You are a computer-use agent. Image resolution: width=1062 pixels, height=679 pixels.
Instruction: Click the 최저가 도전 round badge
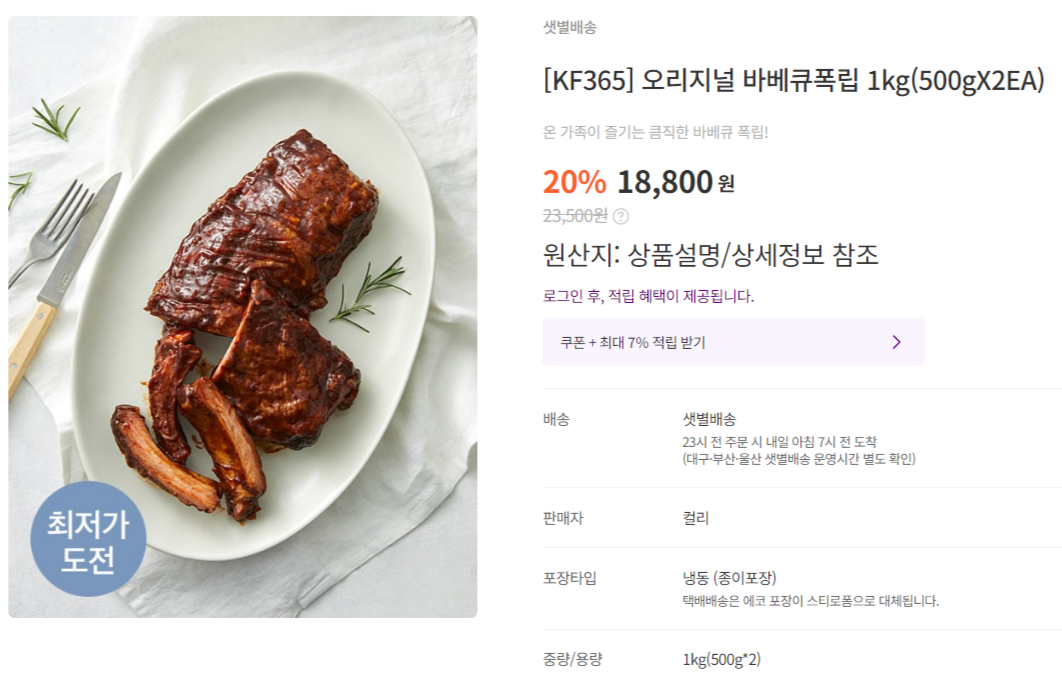88,539
